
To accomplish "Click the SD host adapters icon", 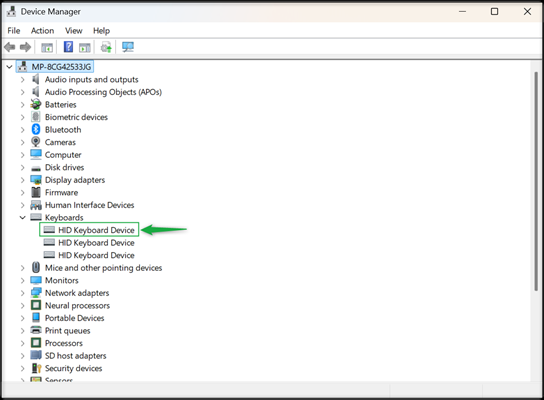I will click(x=36, y=355).
